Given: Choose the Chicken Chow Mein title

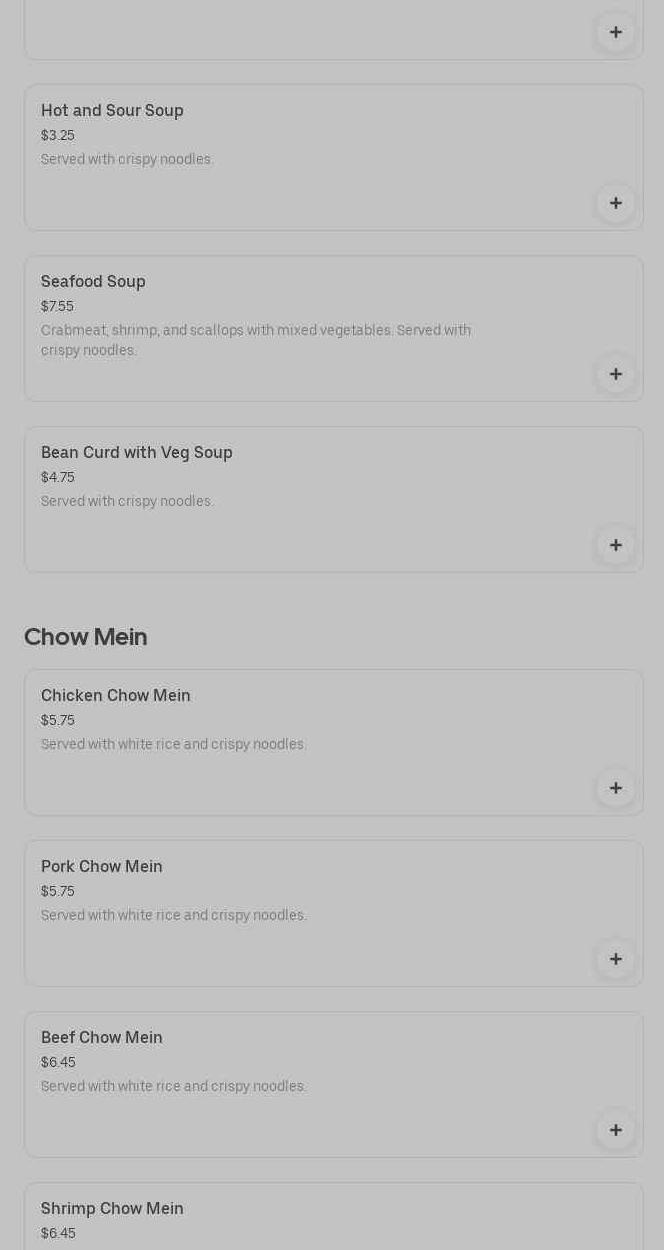Looking at the screenshot, I should point(115,696).
